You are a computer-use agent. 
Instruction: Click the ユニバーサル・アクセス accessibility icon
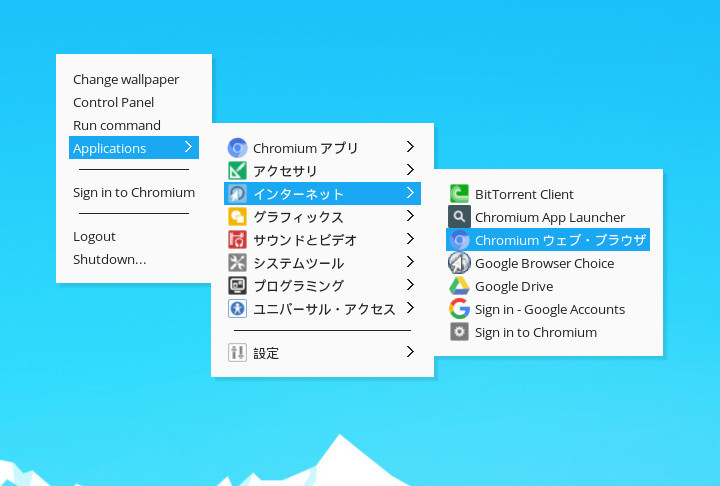click(x=237, y=309)
